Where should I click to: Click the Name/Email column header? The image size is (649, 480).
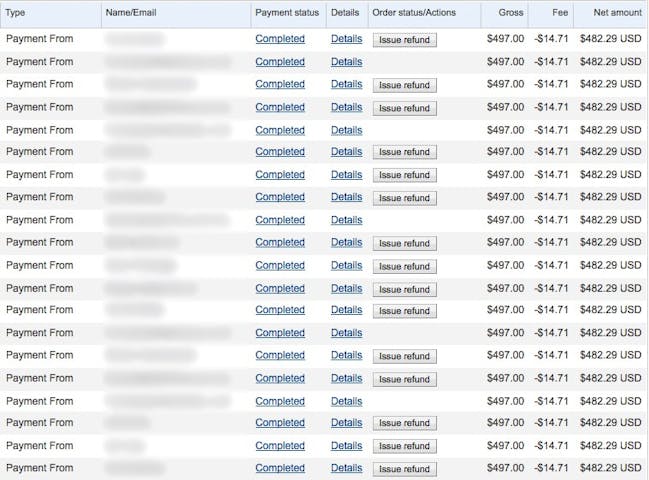(x=133, y=13)
